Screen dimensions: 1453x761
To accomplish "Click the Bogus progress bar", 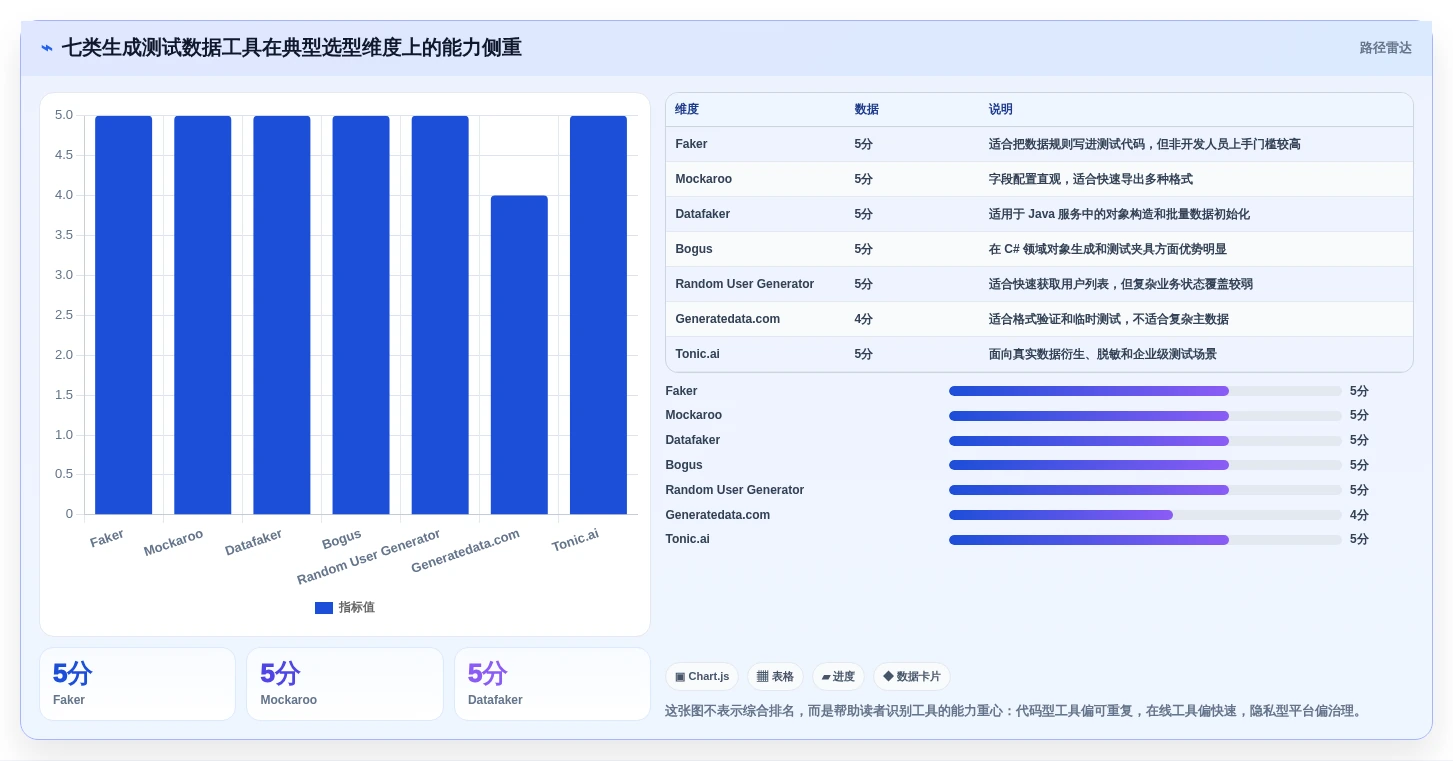I will click(x=1145, y=465).
